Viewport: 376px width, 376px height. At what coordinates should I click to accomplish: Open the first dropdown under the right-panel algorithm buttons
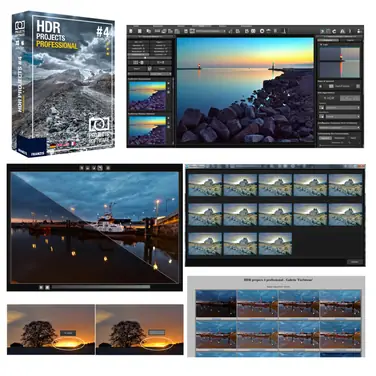coord(343,108)
